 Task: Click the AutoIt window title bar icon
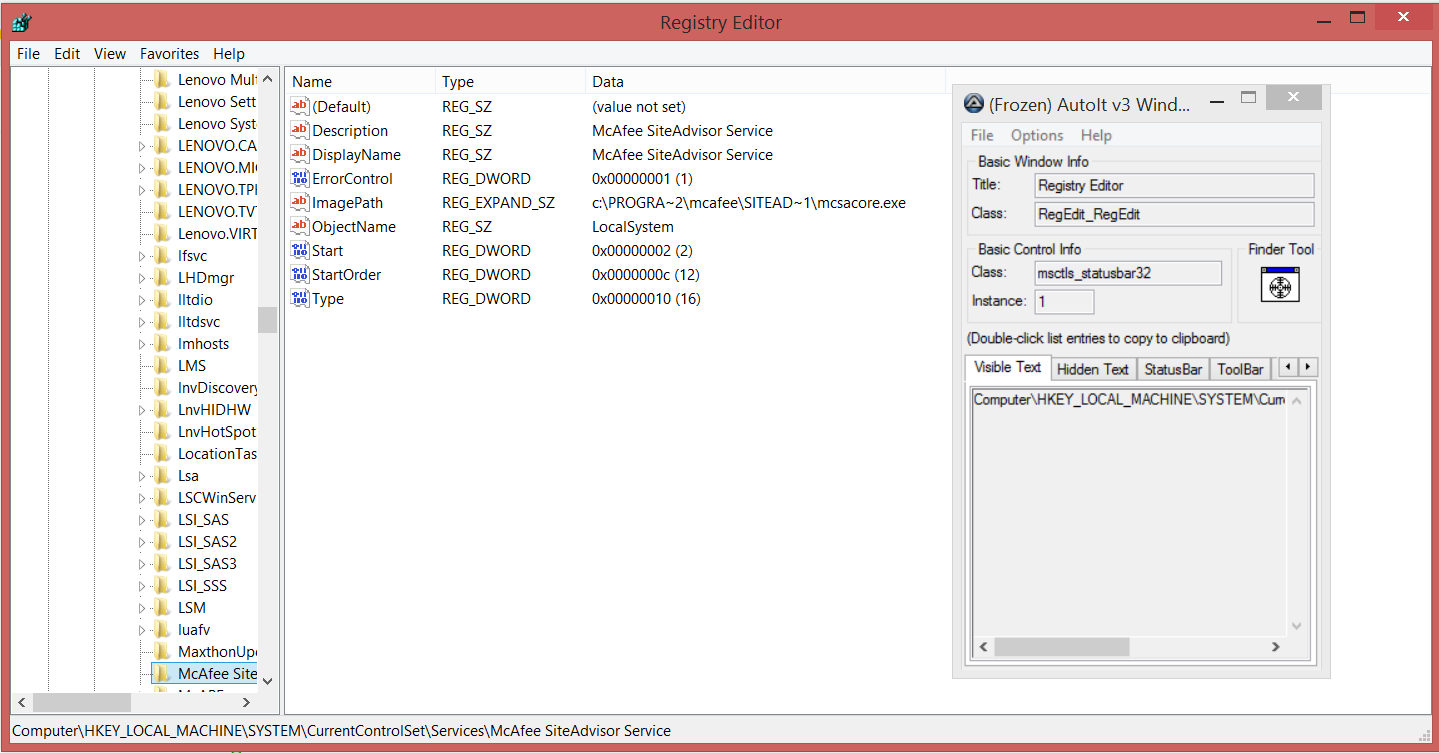973,104
